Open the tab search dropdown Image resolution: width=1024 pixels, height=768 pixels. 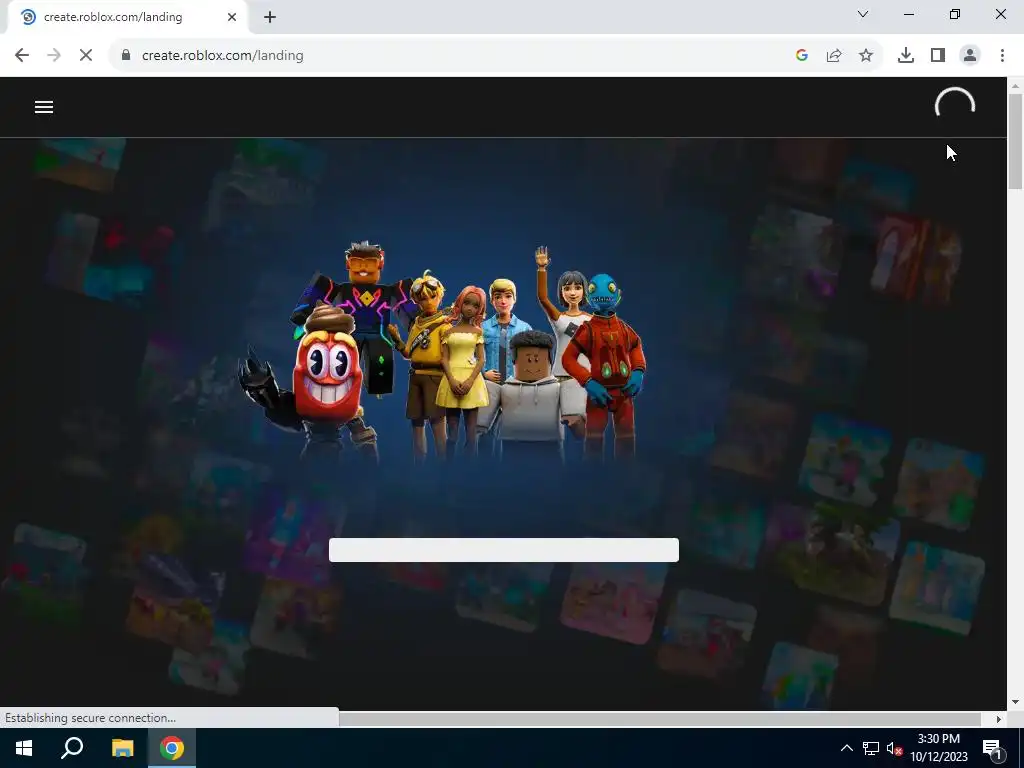(863, 14)
